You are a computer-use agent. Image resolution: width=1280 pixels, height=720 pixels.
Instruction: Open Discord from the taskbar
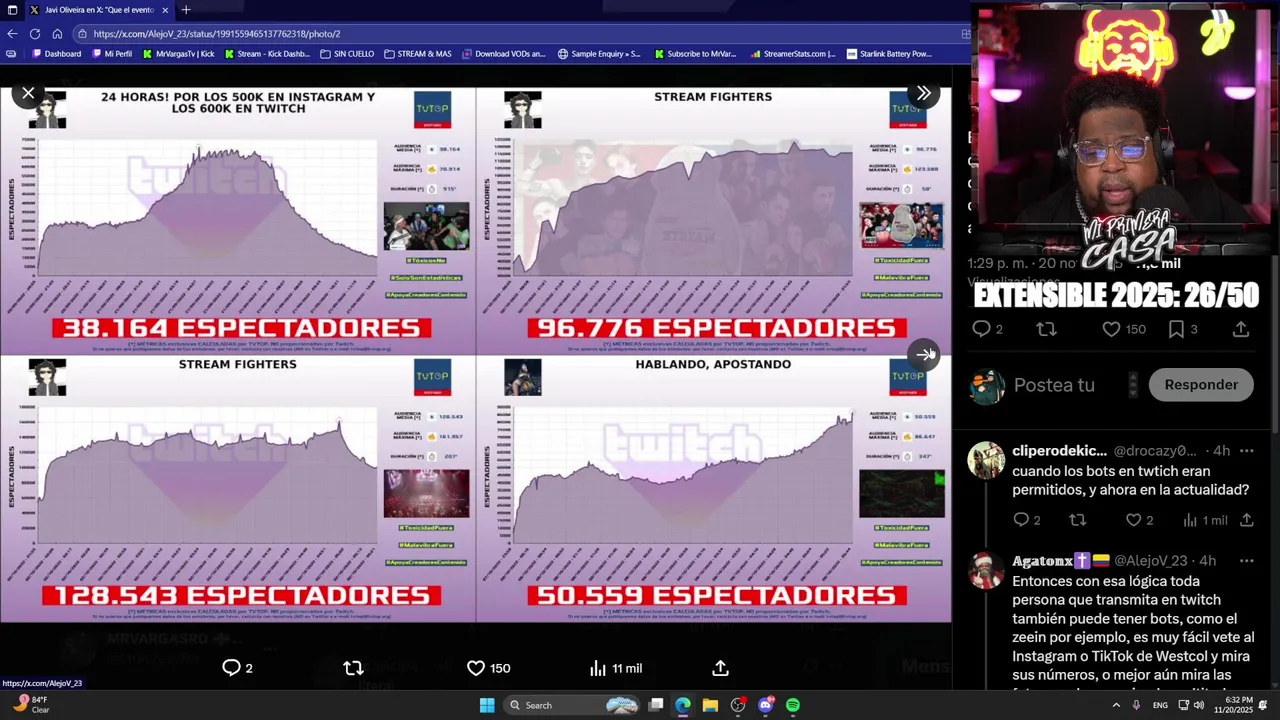pos(766,705)
